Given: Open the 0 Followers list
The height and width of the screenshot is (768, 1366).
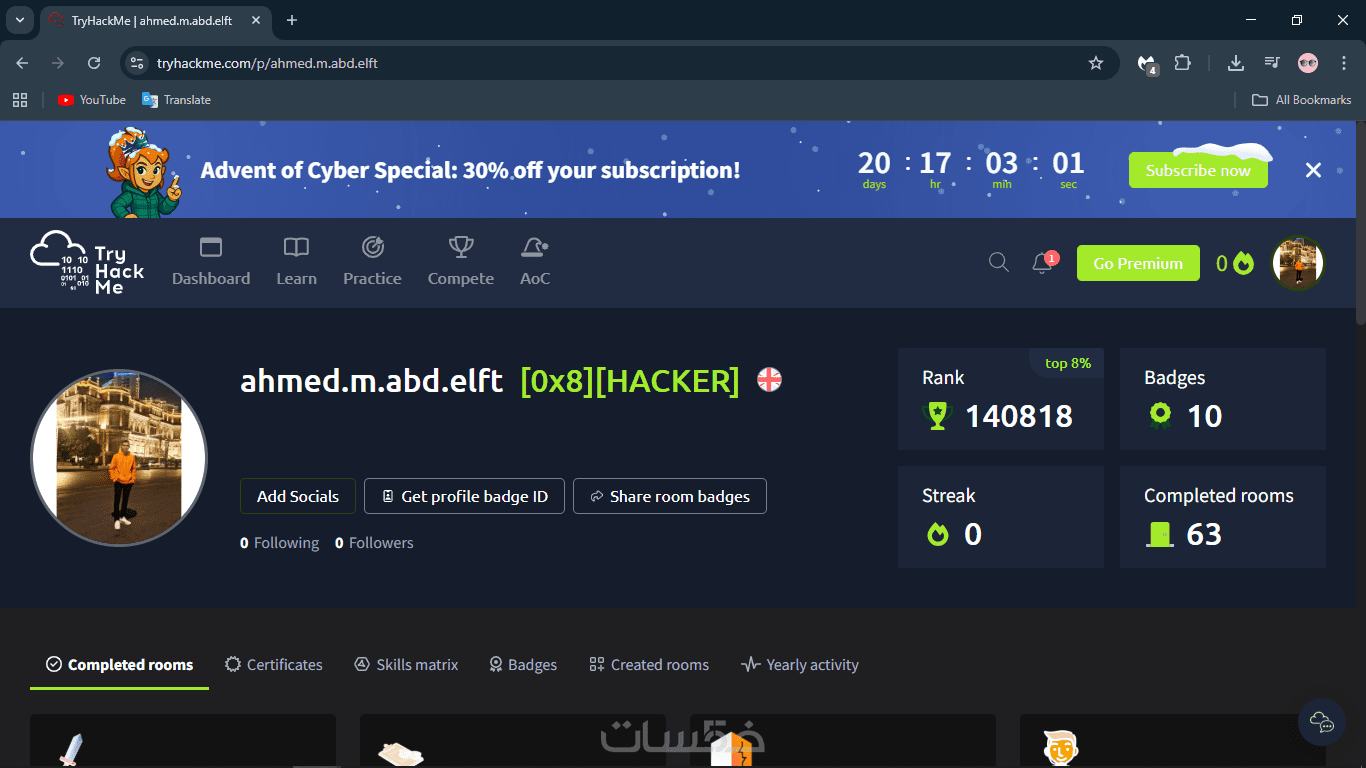Looking at the screenshot, I should [x=374, y=543].
